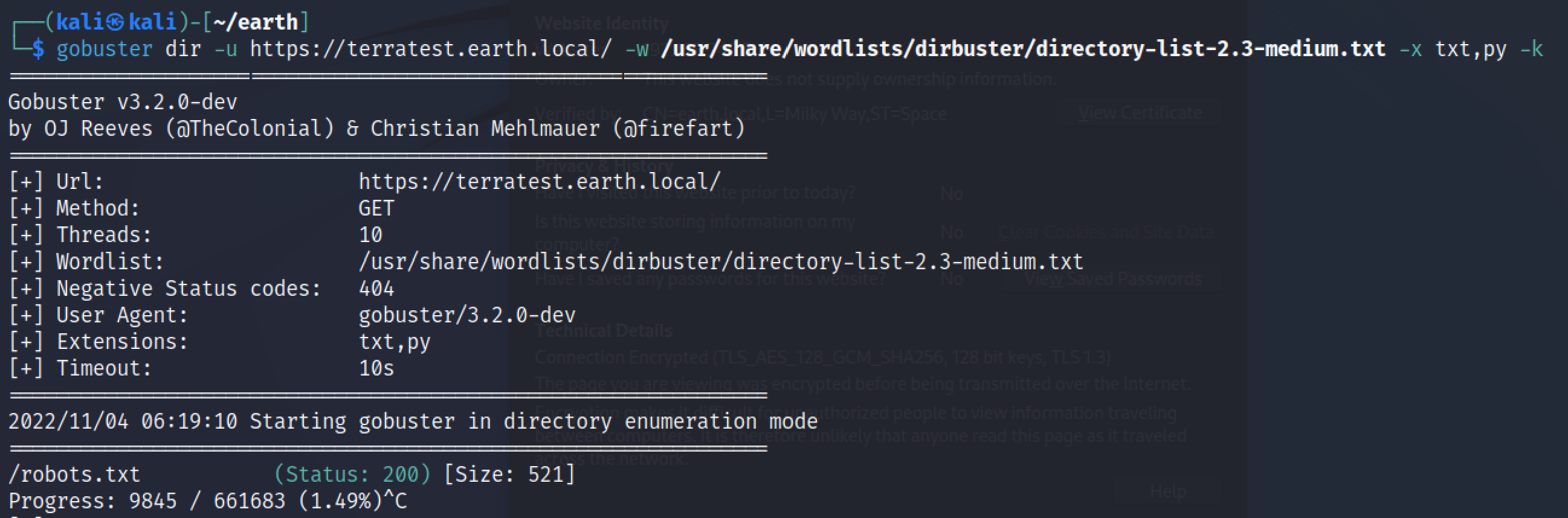
Task: Click the dollar sign shell prompt
Action: [x=37, y=49]
